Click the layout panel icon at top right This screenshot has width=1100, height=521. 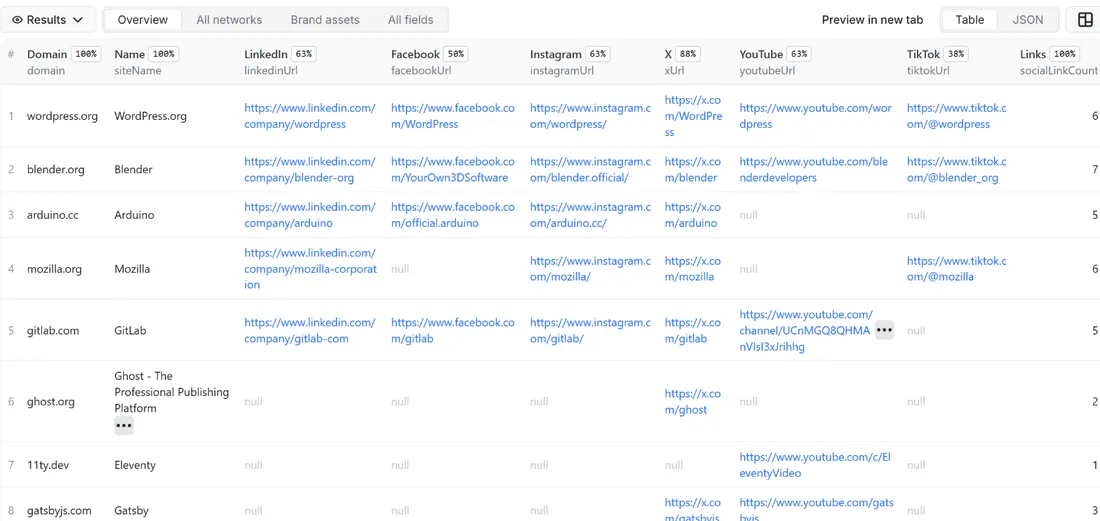1085,20
